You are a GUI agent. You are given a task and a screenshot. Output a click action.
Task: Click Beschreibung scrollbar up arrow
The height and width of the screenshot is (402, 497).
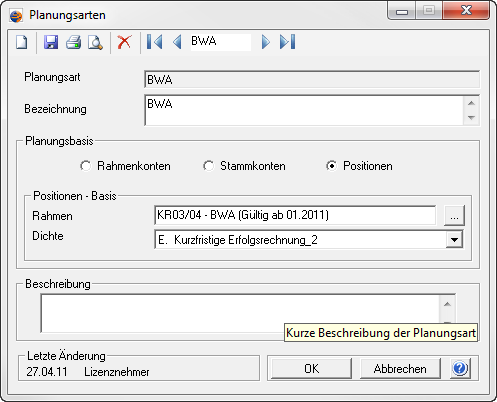click(x=447, y=304)
